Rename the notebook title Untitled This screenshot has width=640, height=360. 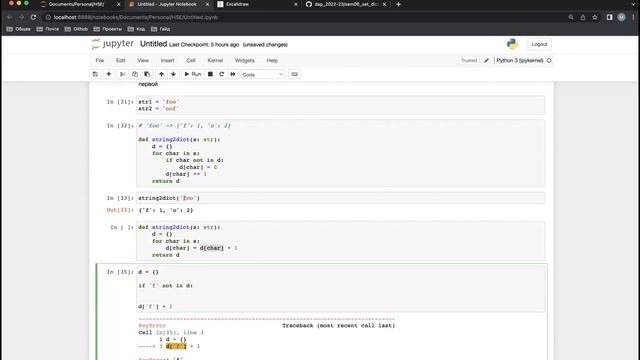pos(153,44)
